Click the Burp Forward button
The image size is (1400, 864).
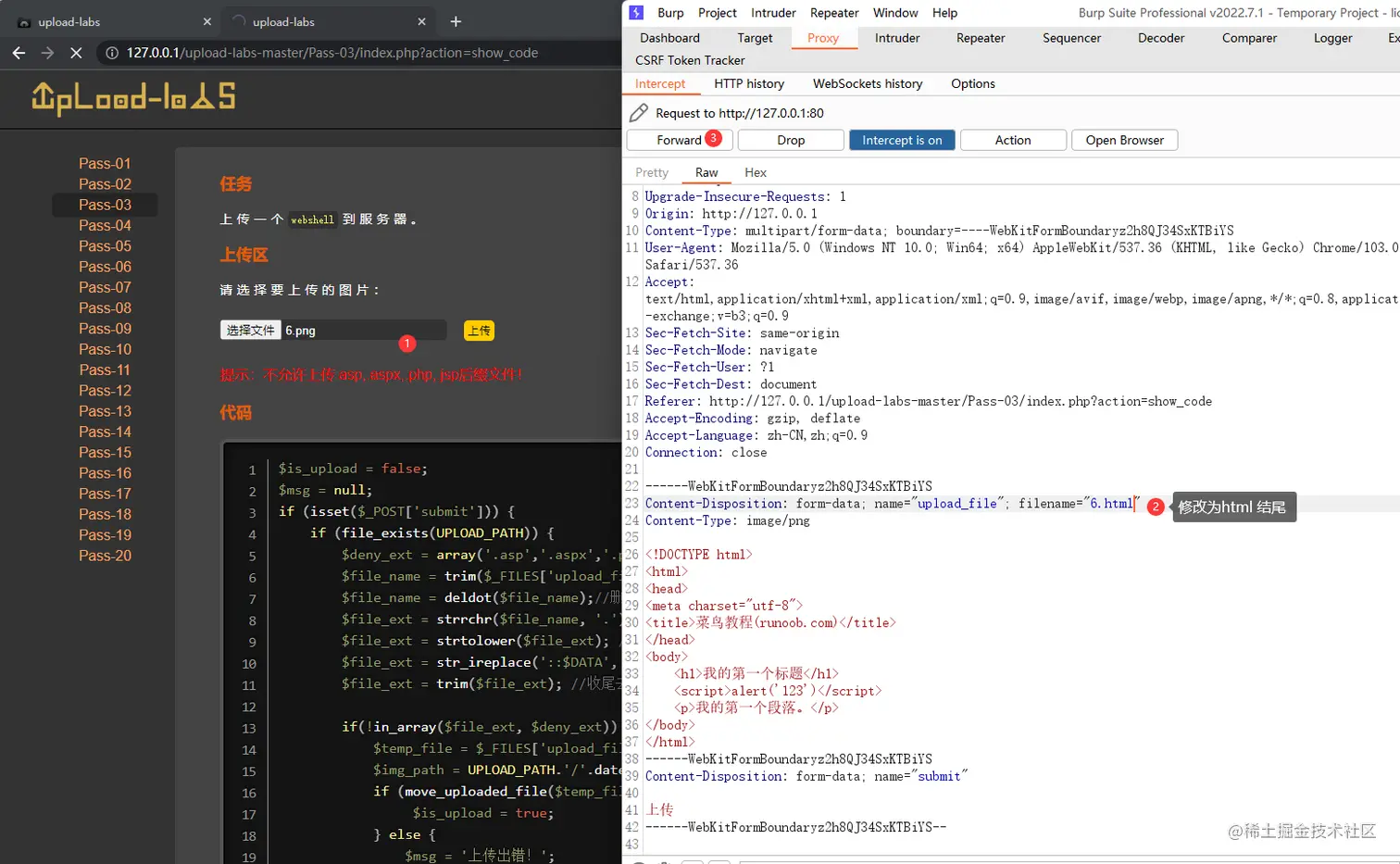(x=680, y=140)
